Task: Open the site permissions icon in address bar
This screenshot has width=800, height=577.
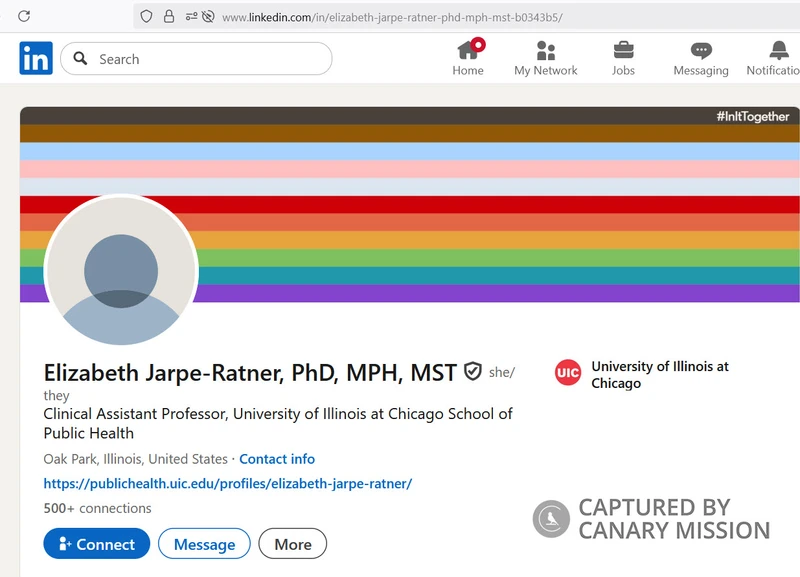Action: click(191, 17)
